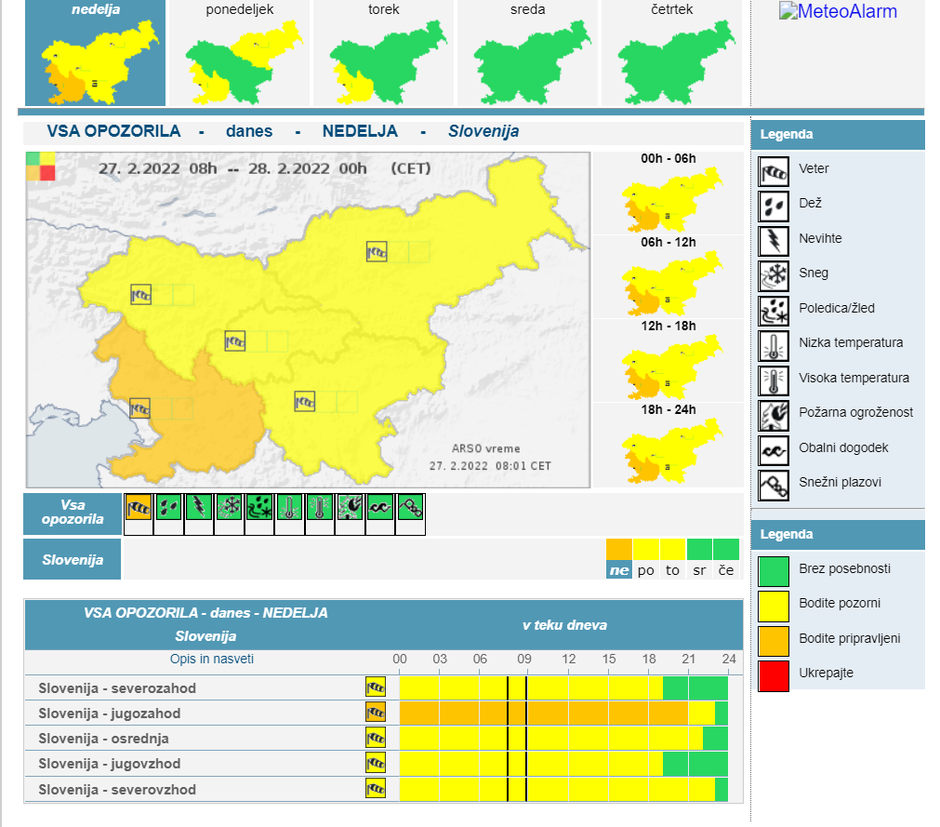Select the Dež warning filter icon
The image size is (940, 827).
coord(167,510)
